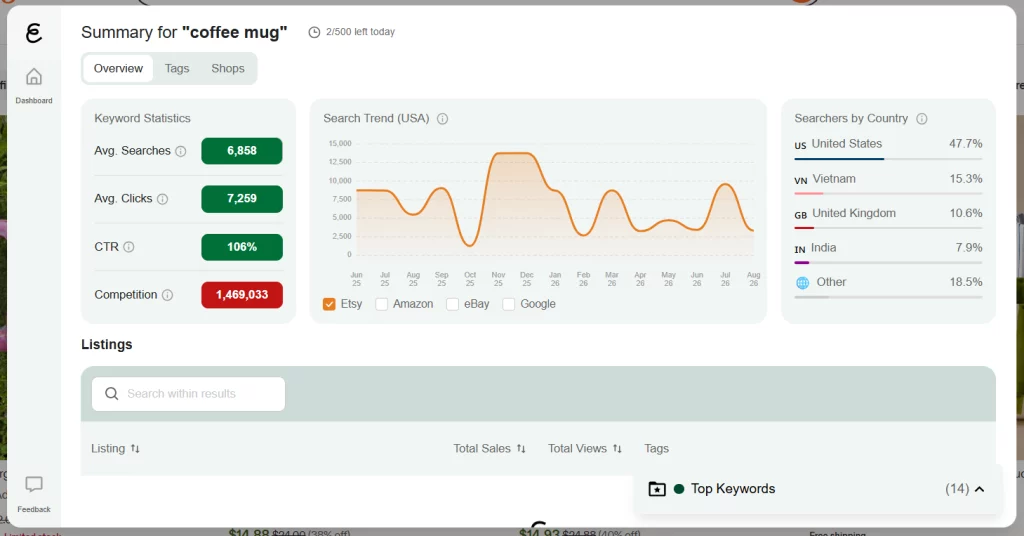Enable the Amazon trend checkbox

[x=381, y=304]
